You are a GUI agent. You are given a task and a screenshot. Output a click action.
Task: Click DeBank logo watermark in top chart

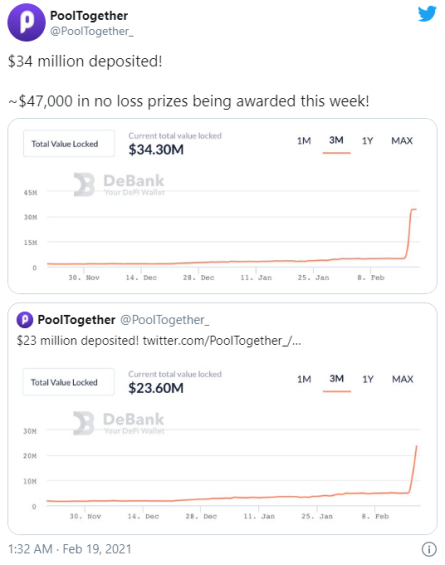119,184
